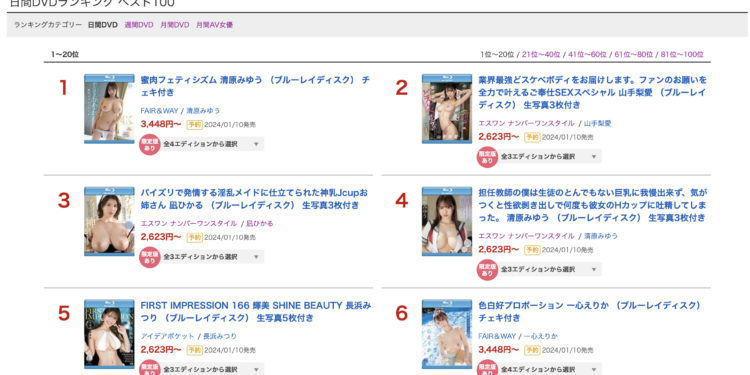
Task: Click 予約 tag on rank 5 item
Action: (194, 351)
